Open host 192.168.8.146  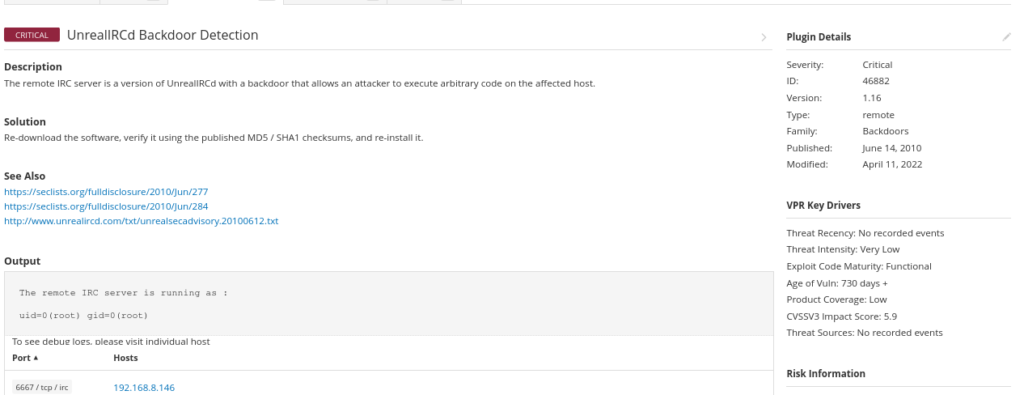click(x=144, y=388)
